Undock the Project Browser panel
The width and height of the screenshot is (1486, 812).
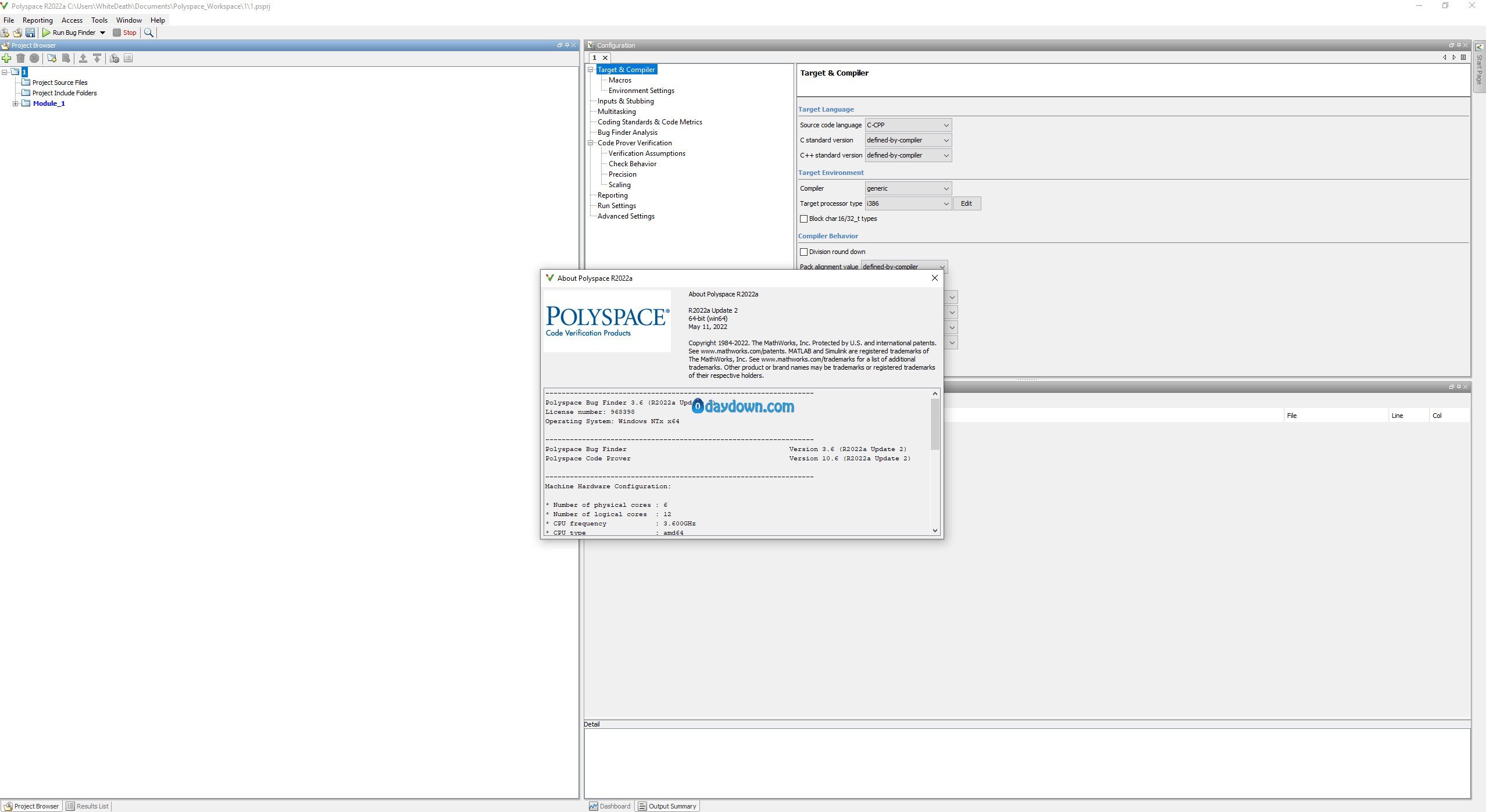[560, 45]
